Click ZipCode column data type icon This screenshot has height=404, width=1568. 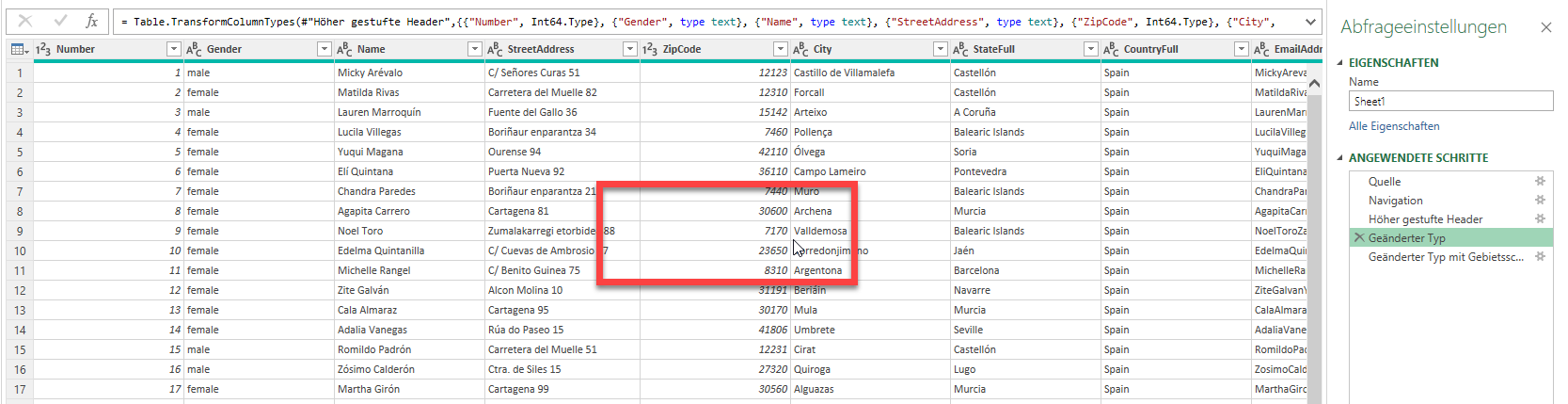click(x=650, y=49)
